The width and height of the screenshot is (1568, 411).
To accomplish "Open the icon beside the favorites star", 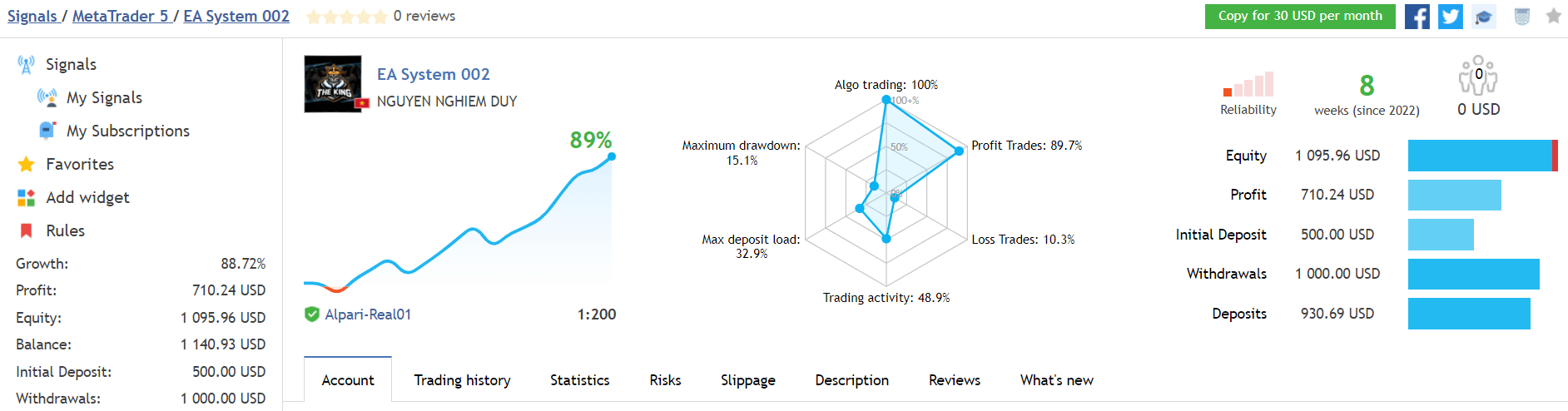I will (x=1521, y=17).
